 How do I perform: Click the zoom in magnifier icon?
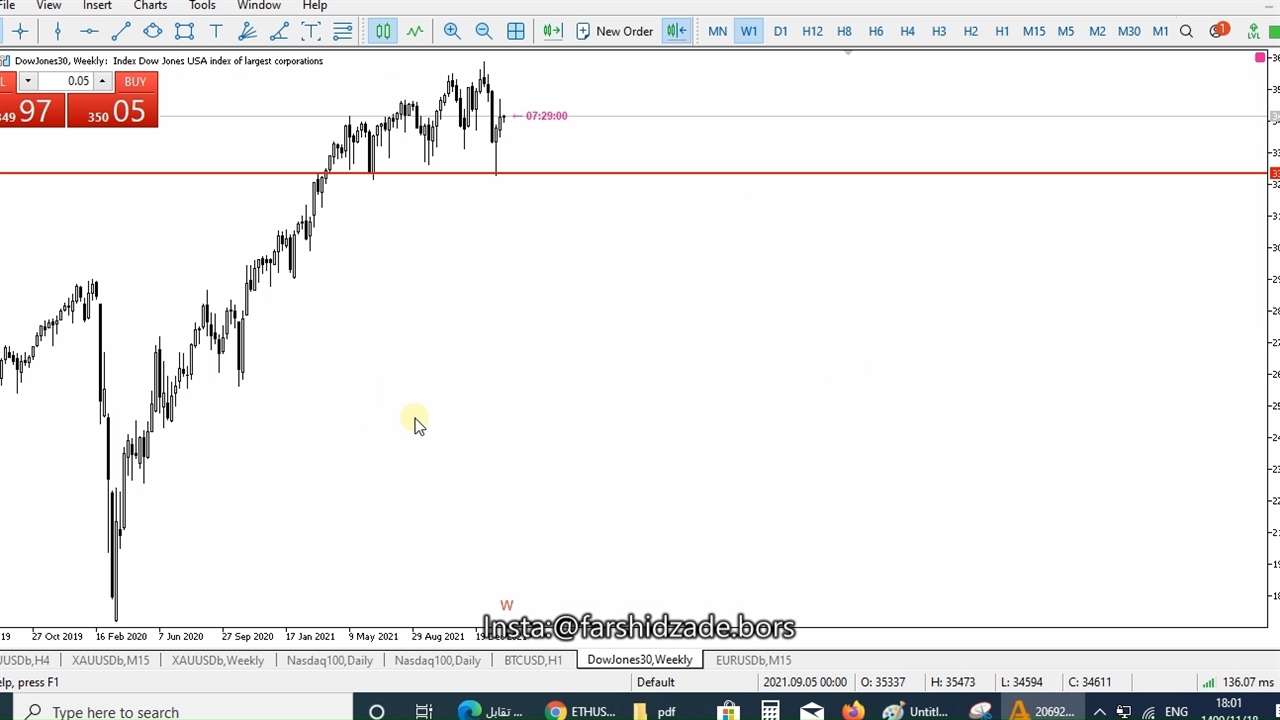tap(452, 31)
